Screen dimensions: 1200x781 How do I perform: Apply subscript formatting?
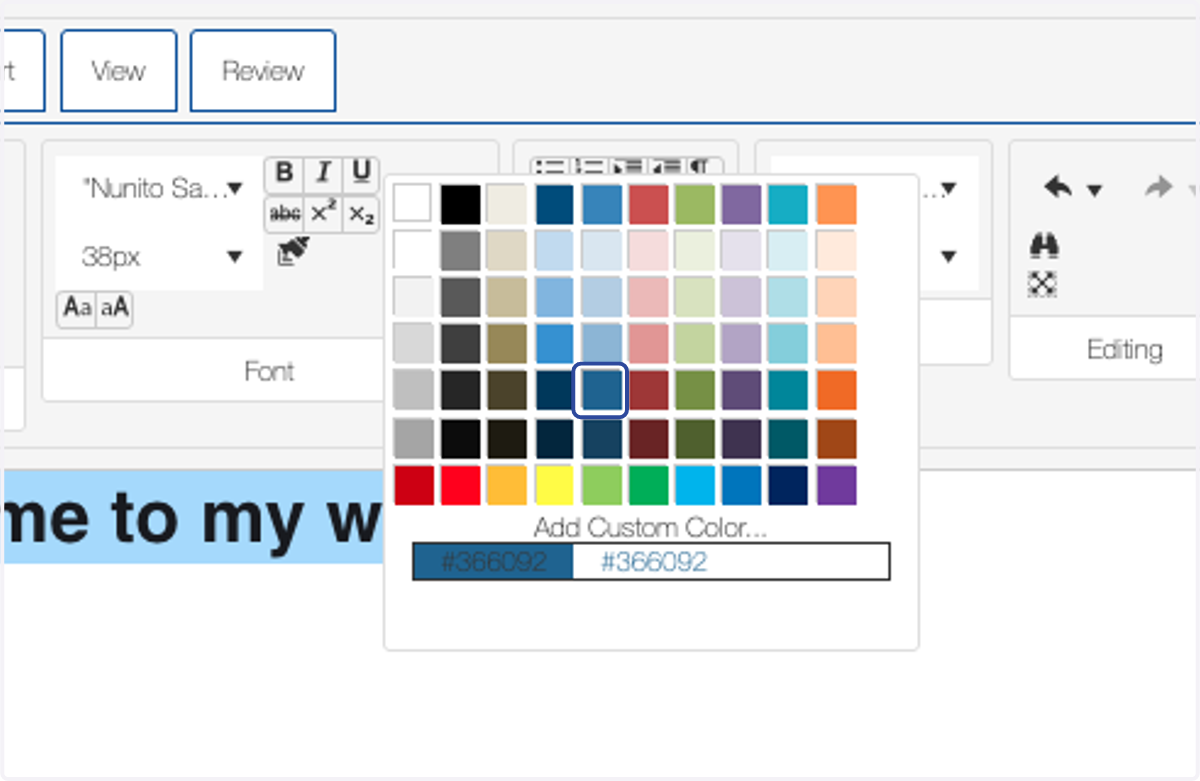point(361,214)
